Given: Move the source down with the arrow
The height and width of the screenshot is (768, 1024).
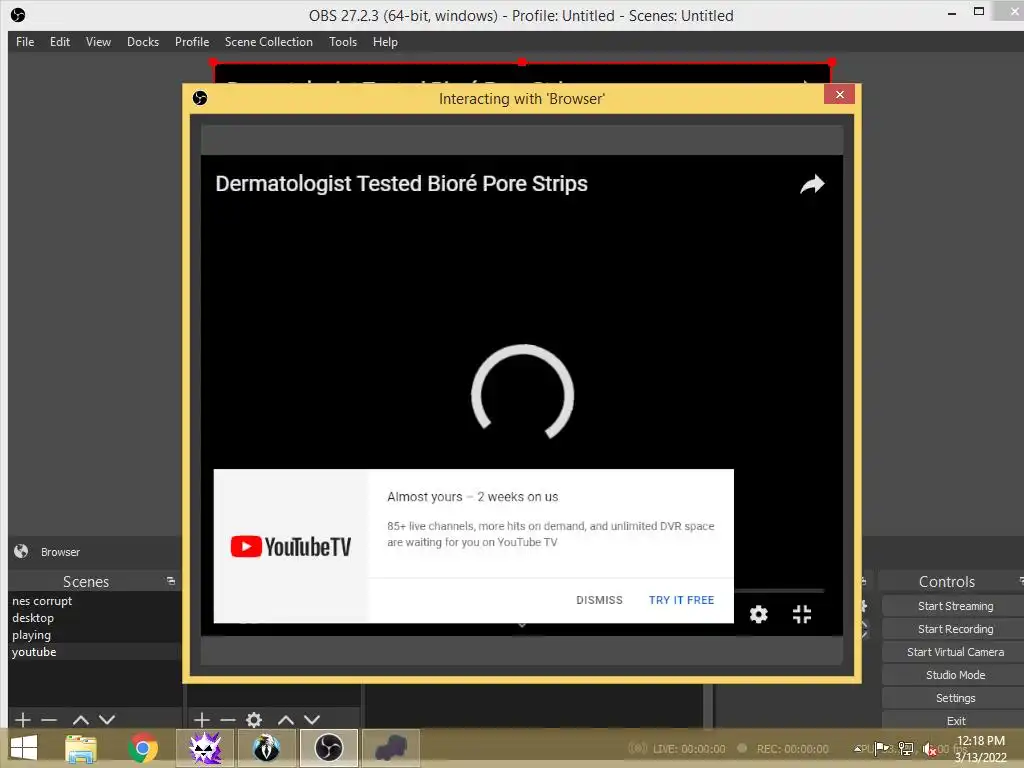Looking at the screenshot, I should [x=312, y=720].
